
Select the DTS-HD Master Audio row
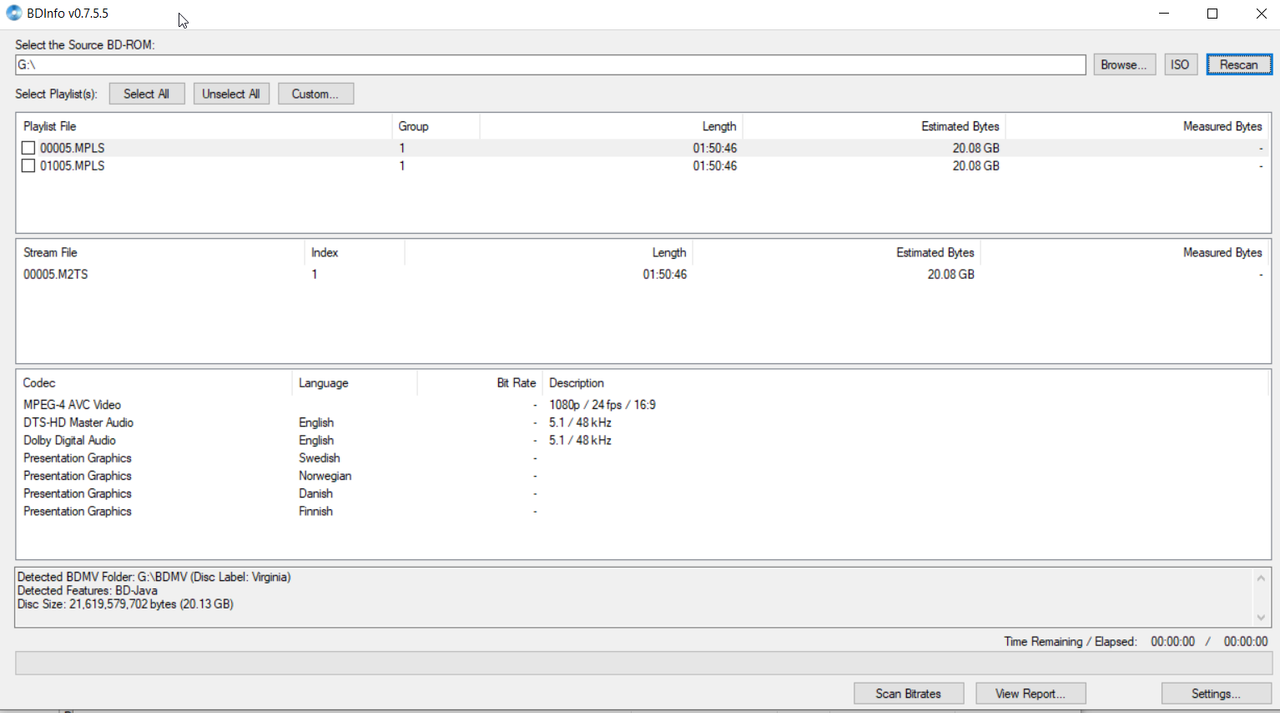(x=643, y=423)
